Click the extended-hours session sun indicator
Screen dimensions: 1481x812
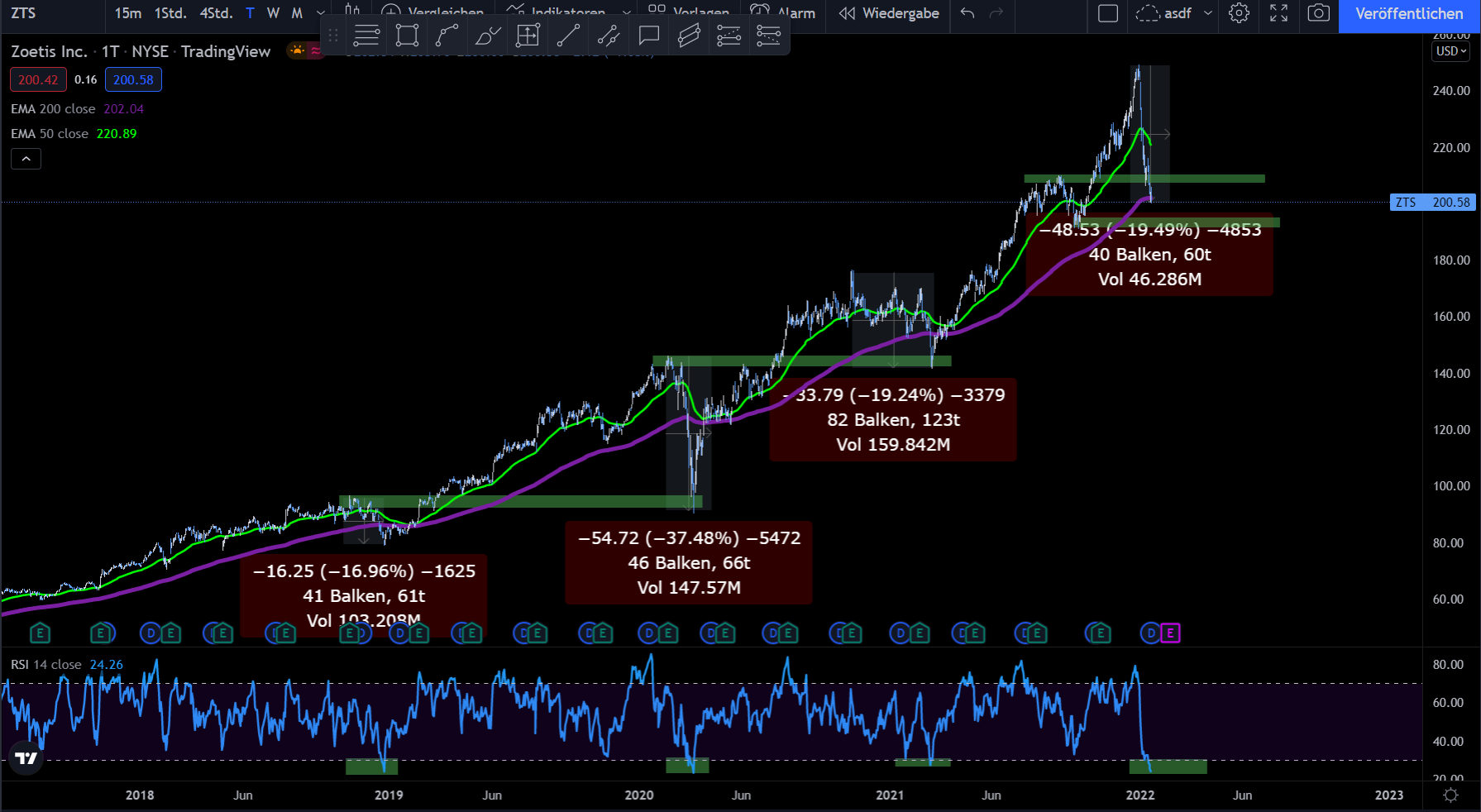(x=297, y=50)
